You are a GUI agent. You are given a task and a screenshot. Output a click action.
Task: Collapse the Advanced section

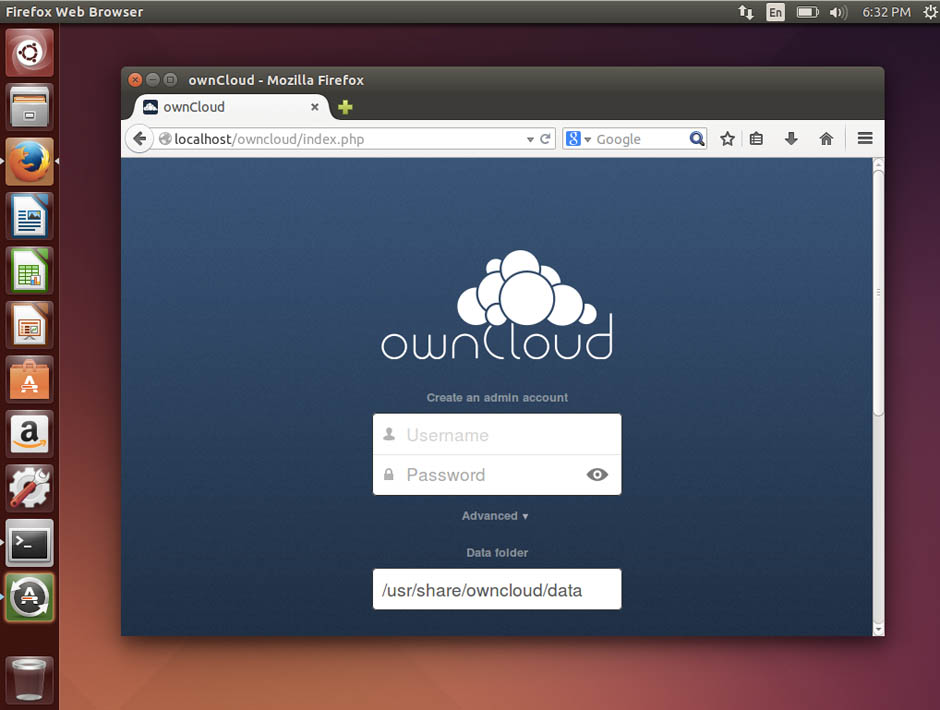495,516
